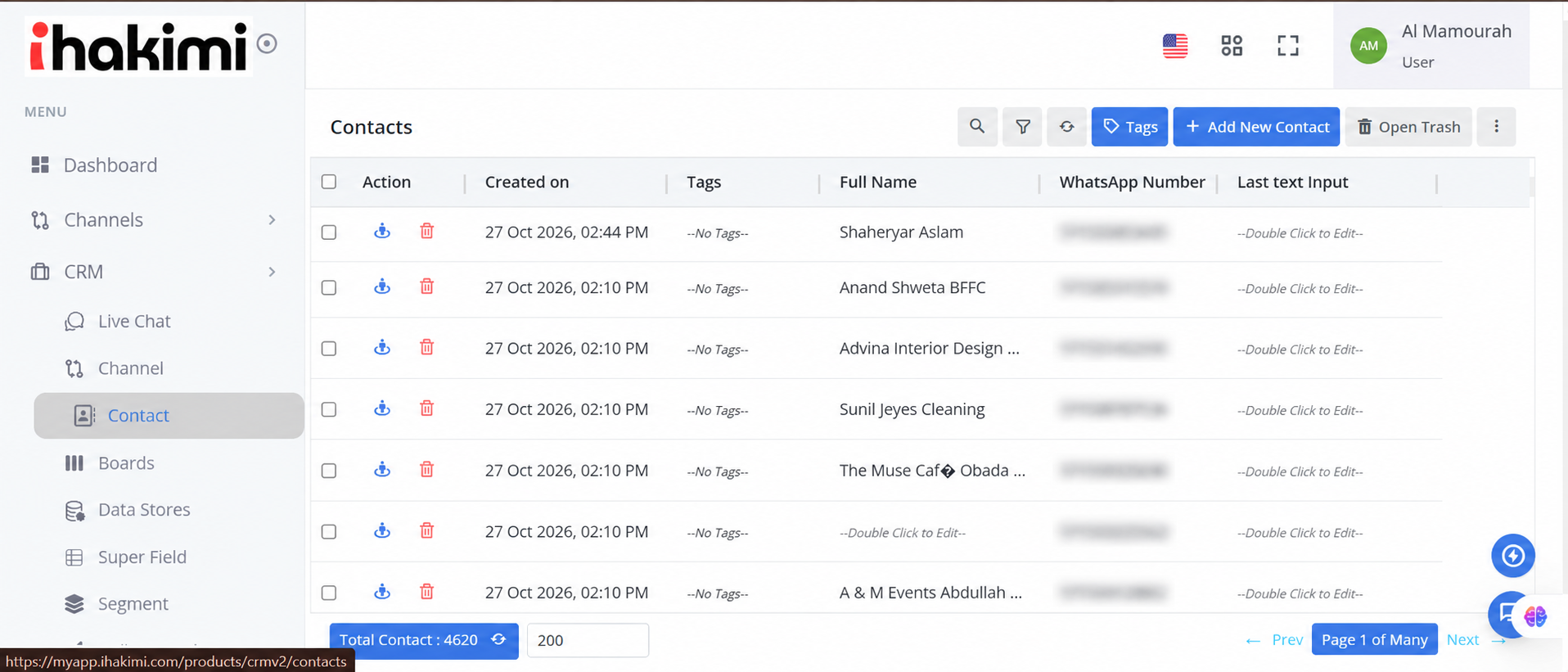
Task: Open Data Stores in the sidebar
Action: coord(144,510)
